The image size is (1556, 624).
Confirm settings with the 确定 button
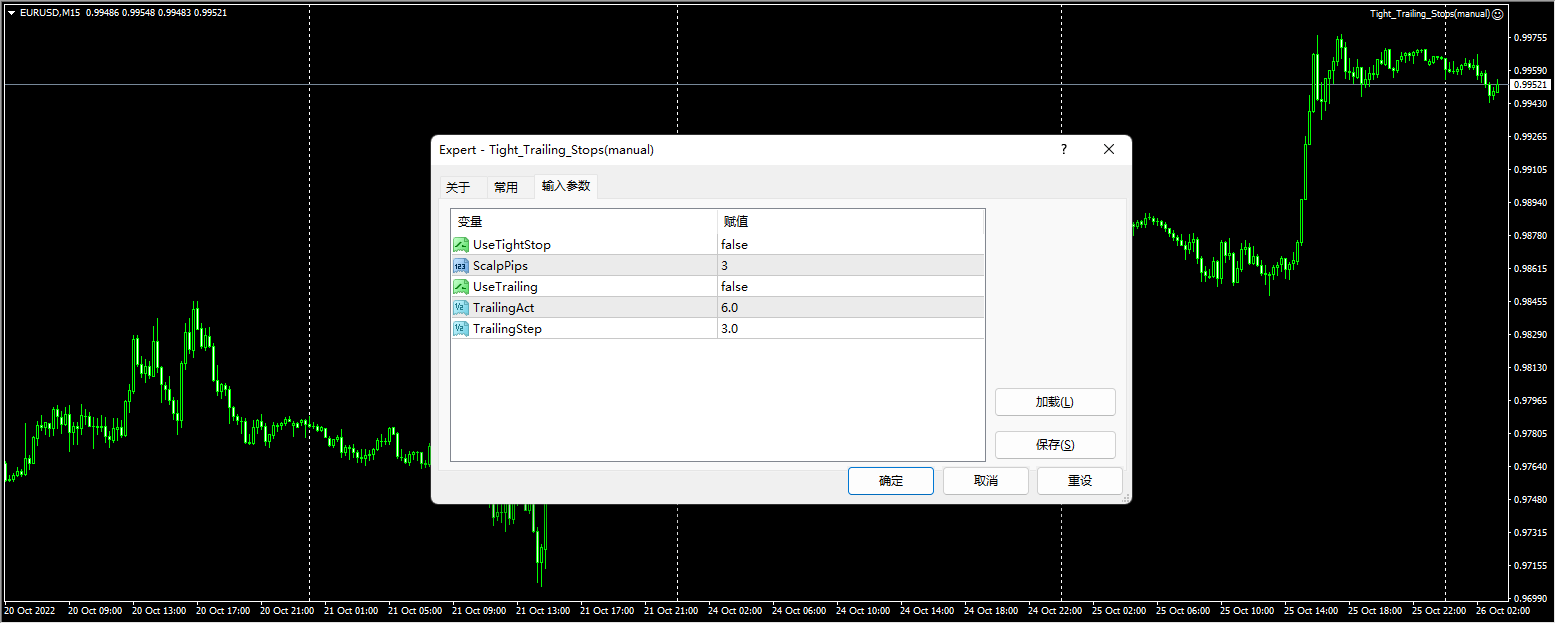[x=890, y=481]
